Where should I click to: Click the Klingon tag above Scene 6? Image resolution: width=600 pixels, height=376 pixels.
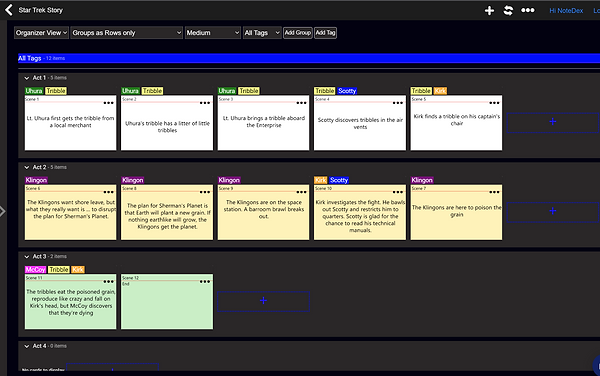pyautogui.click(x=36, y=180)
